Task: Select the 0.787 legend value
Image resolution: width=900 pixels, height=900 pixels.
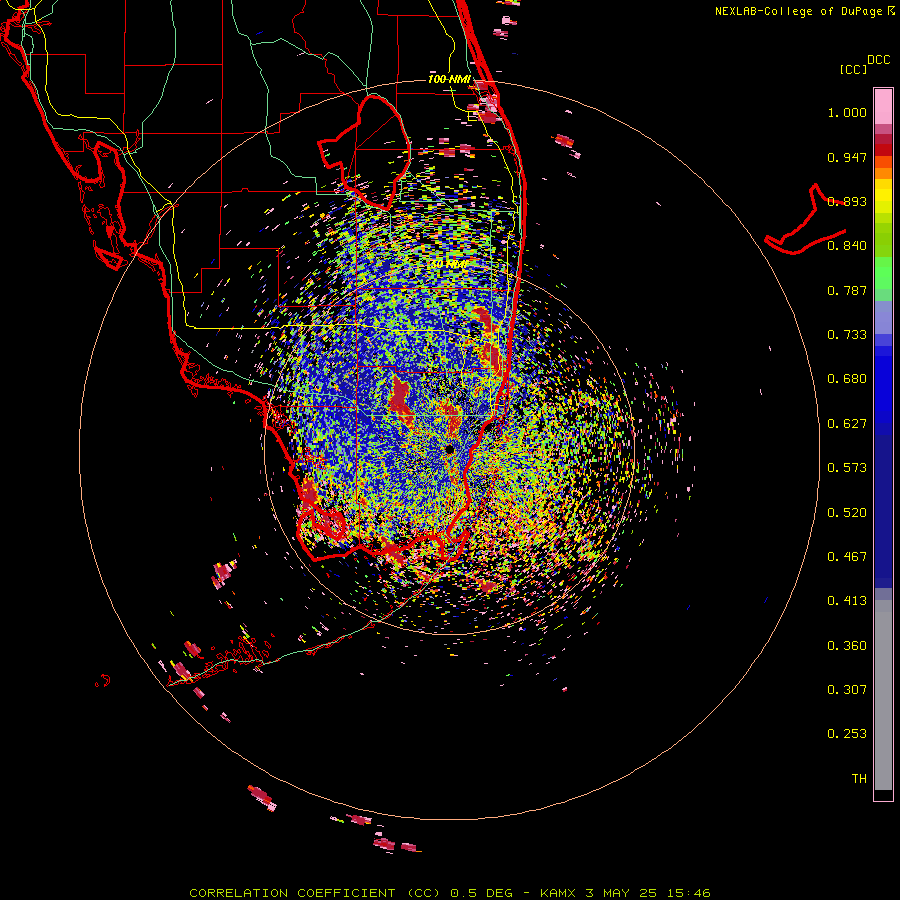Action: tap(847, 290)
